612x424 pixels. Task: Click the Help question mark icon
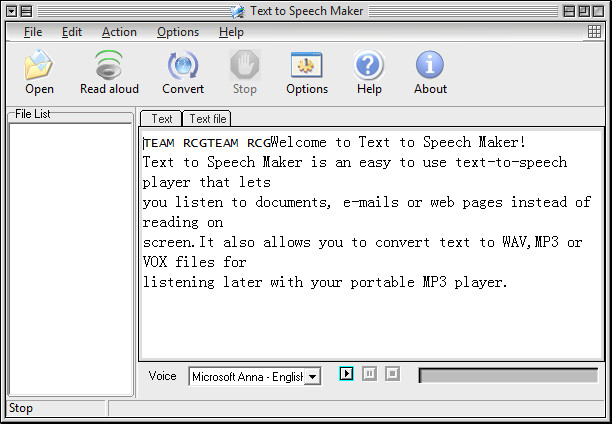point(368,65)
